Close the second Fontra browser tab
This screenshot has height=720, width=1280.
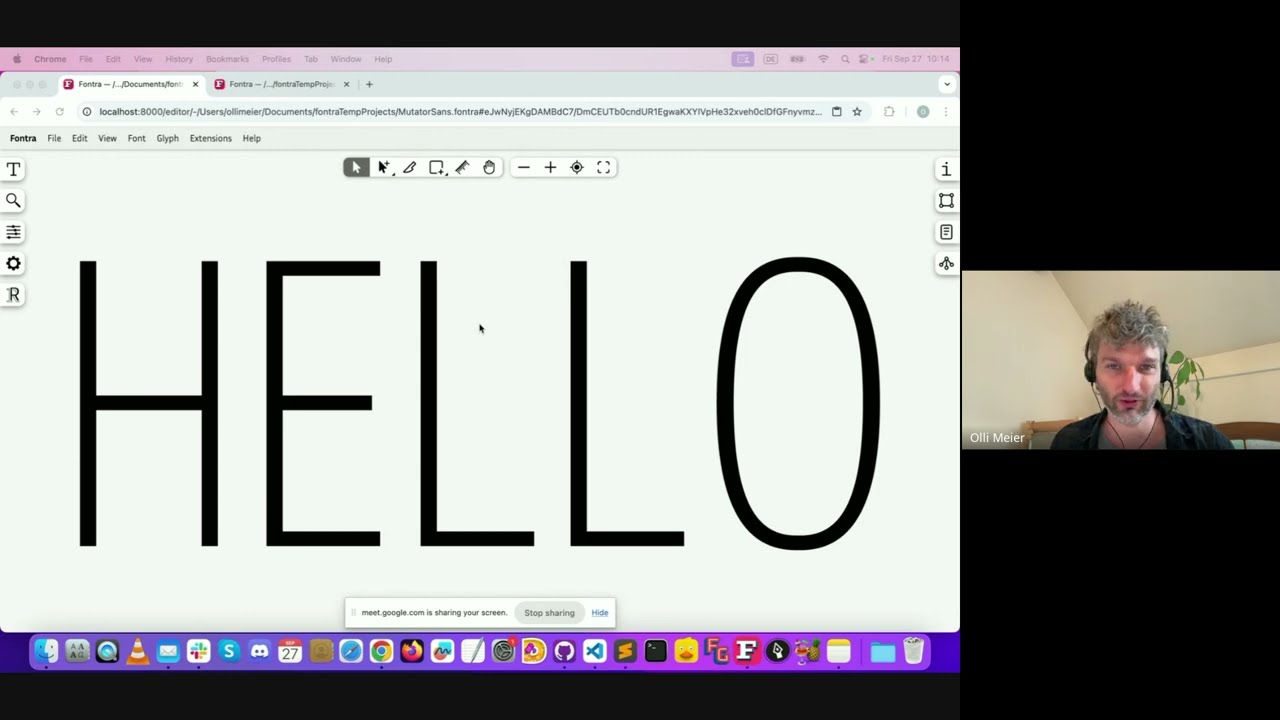(x=346, y=84)
